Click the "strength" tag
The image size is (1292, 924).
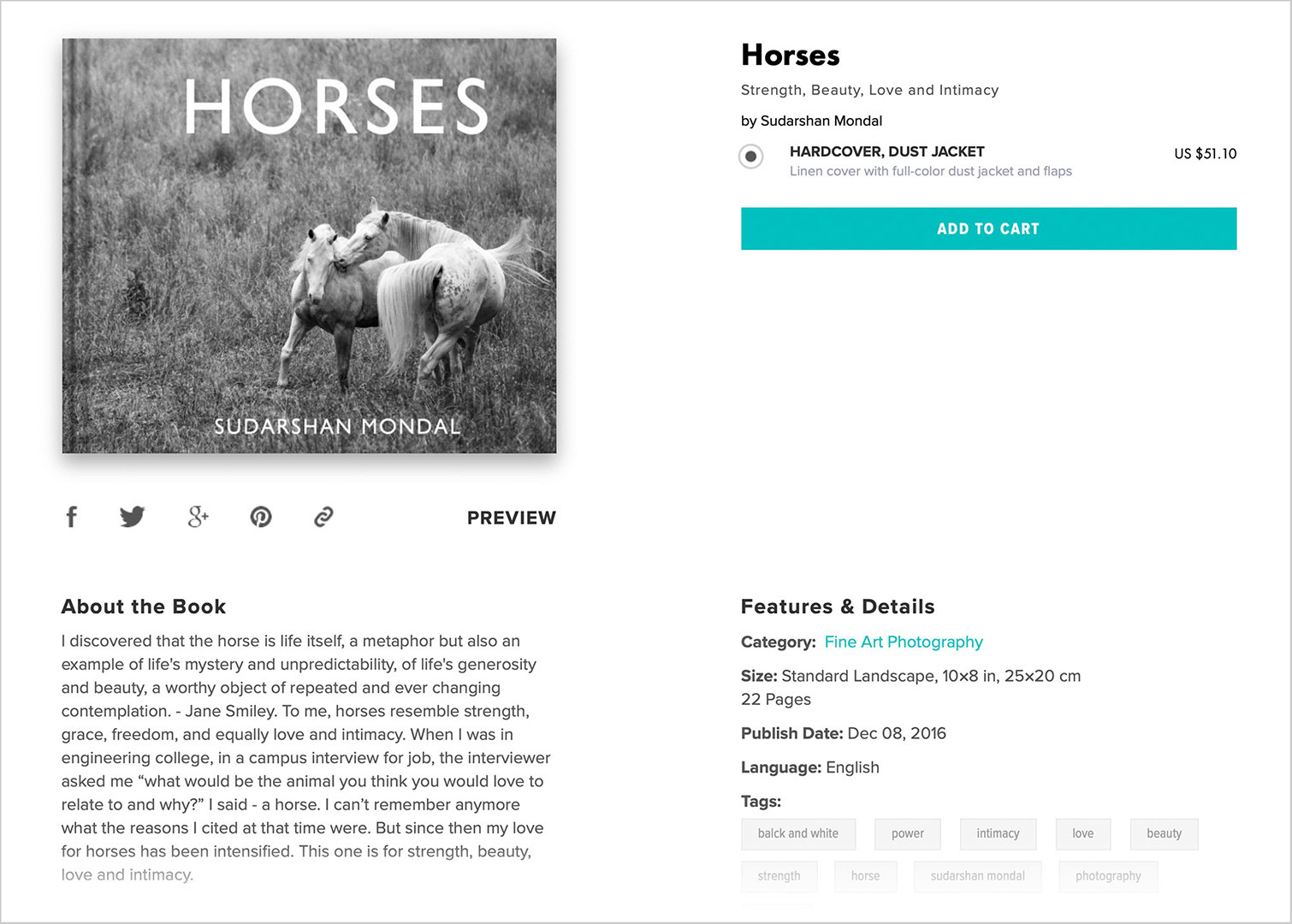click(779, 876)
